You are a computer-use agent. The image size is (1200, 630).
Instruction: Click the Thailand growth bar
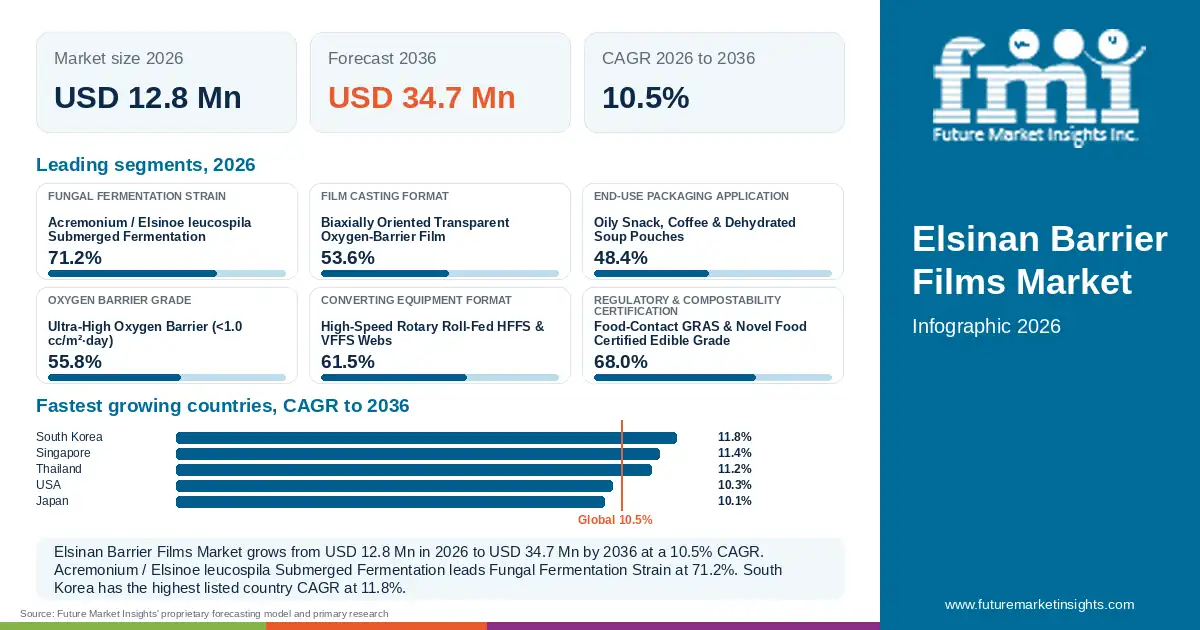tap(414, 470)
